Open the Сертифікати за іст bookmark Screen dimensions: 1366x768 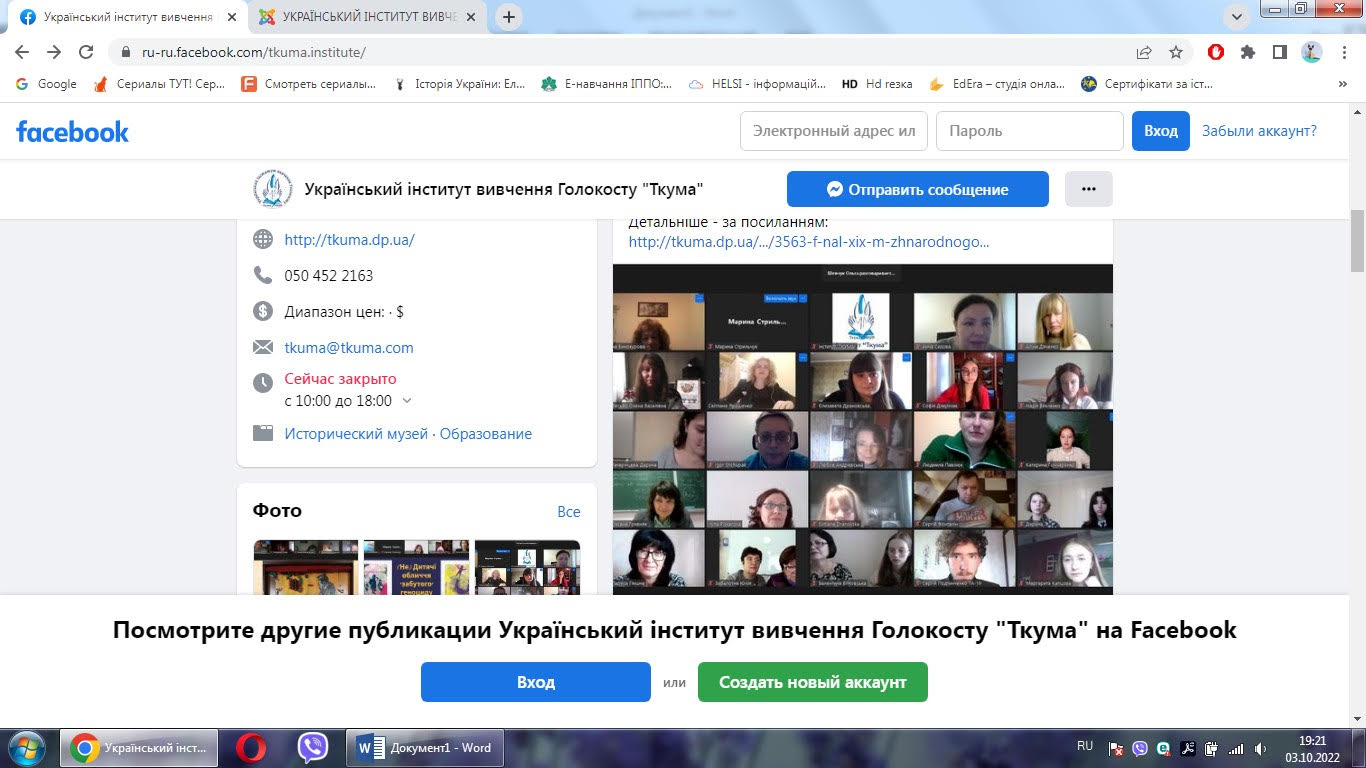pos(1147,84)
